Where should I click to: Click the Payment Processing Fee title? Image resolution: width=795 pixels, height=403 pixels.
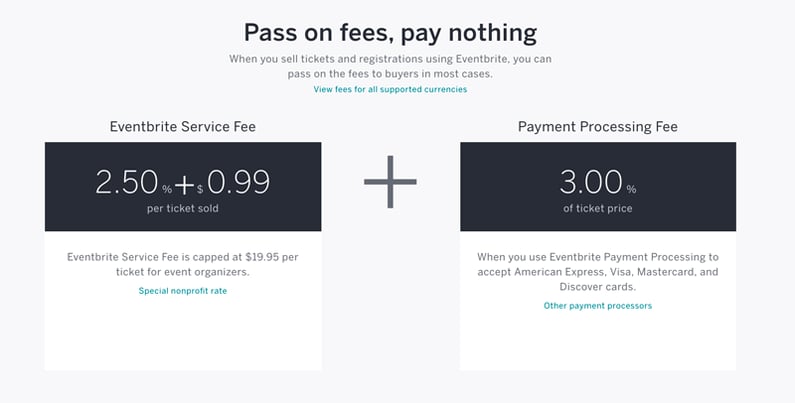click(x=598, y=126)
